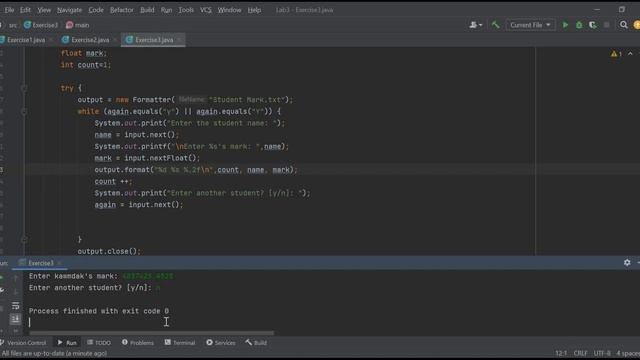The width and height of the screenshot is (640, 360).
Task: Run with coverage icon in toolbar
Action: click(593, 25)
